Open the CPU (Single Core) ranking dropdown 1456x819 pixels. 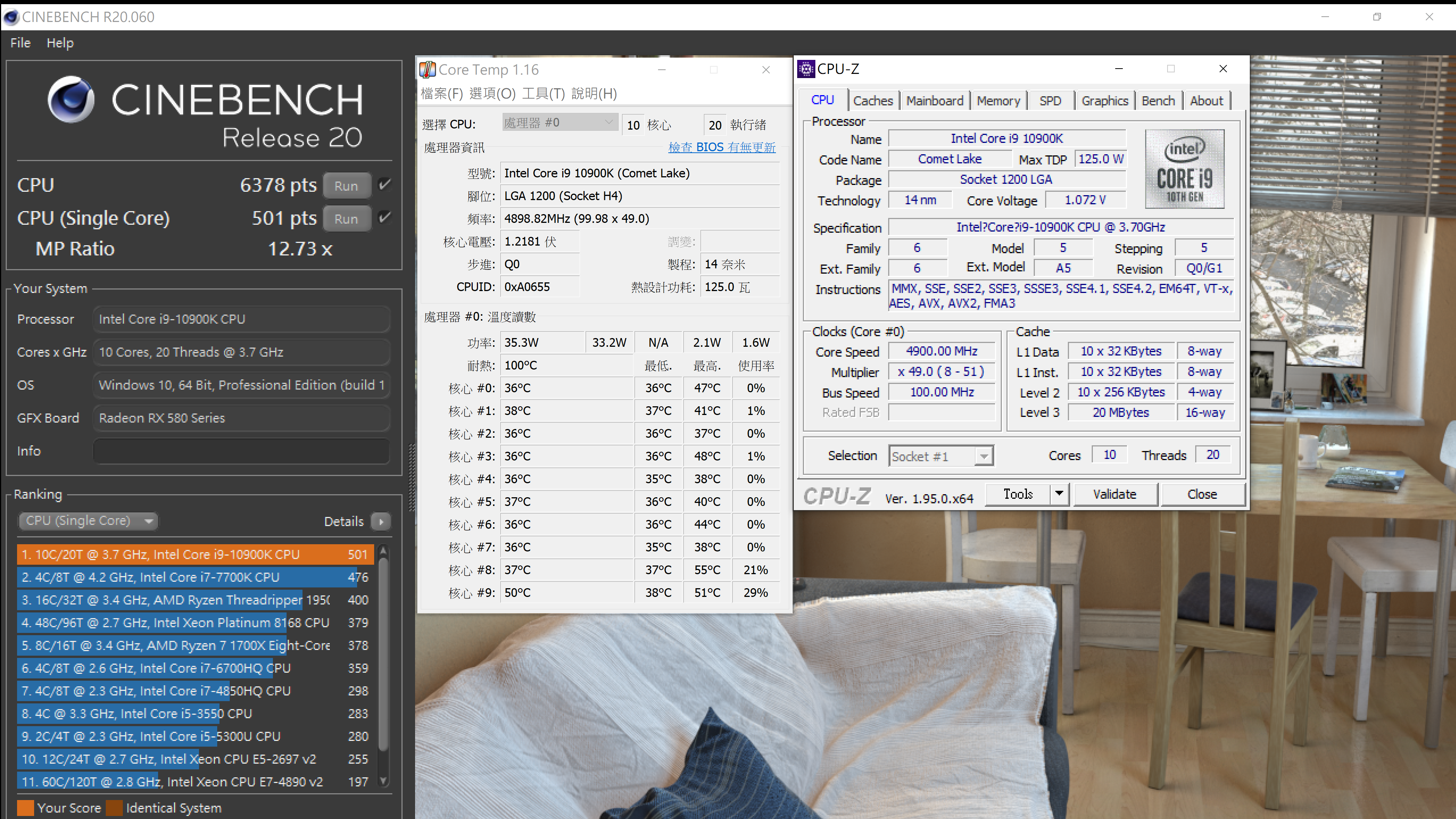pos(88,521)
